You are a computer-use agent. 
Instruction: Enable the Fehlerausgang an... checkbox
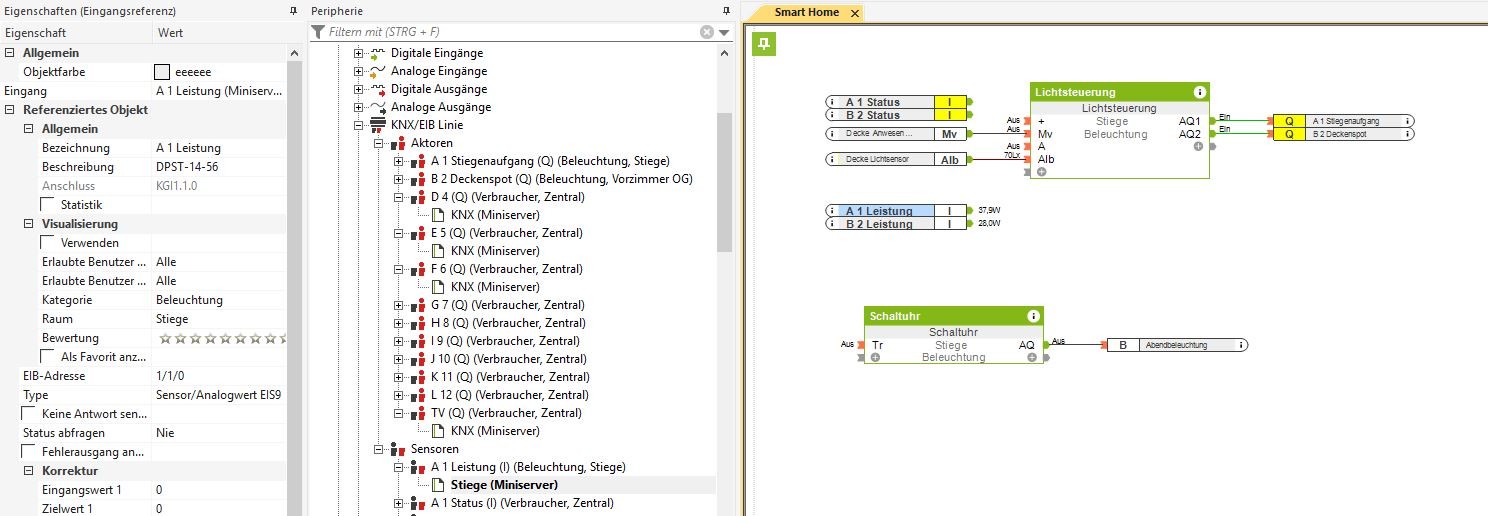click(x=28, y=452)
